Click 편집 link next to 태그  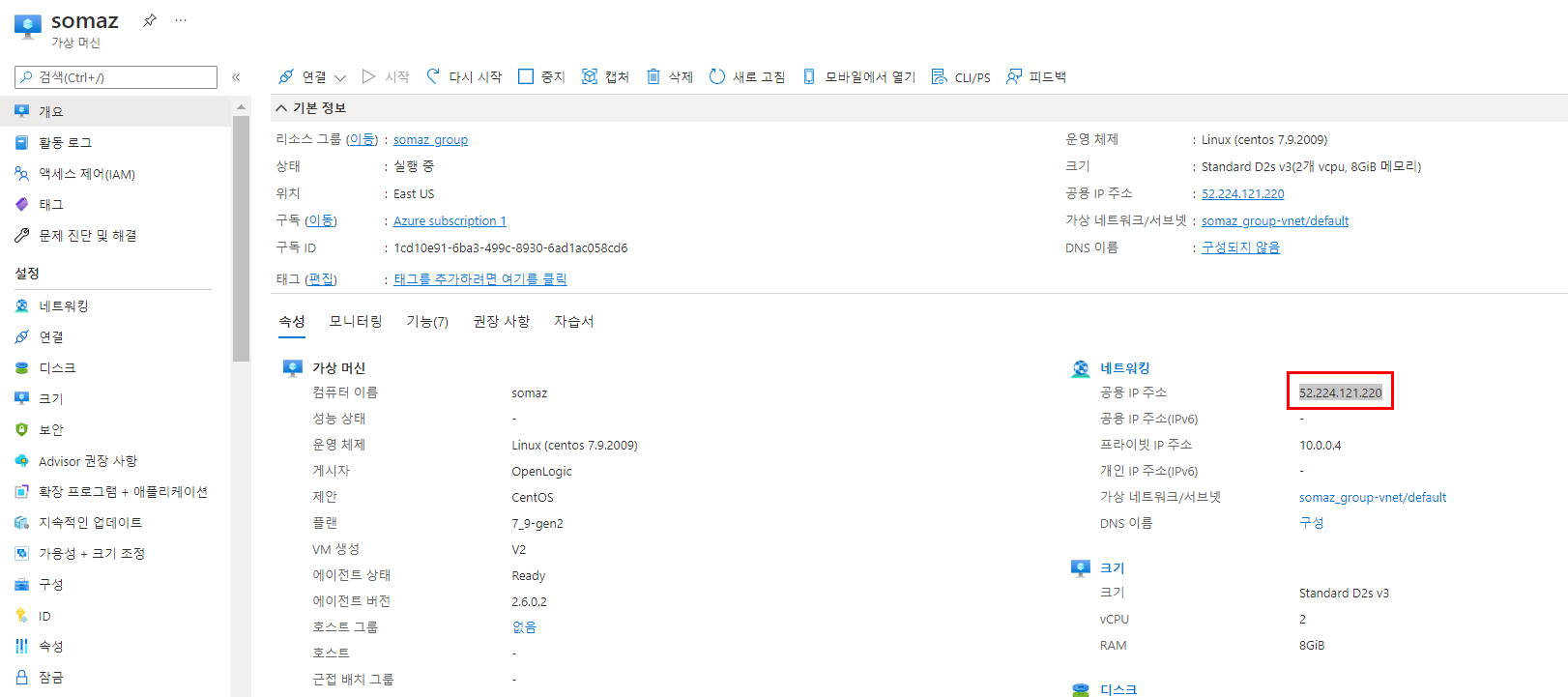[x=321, y=278]
